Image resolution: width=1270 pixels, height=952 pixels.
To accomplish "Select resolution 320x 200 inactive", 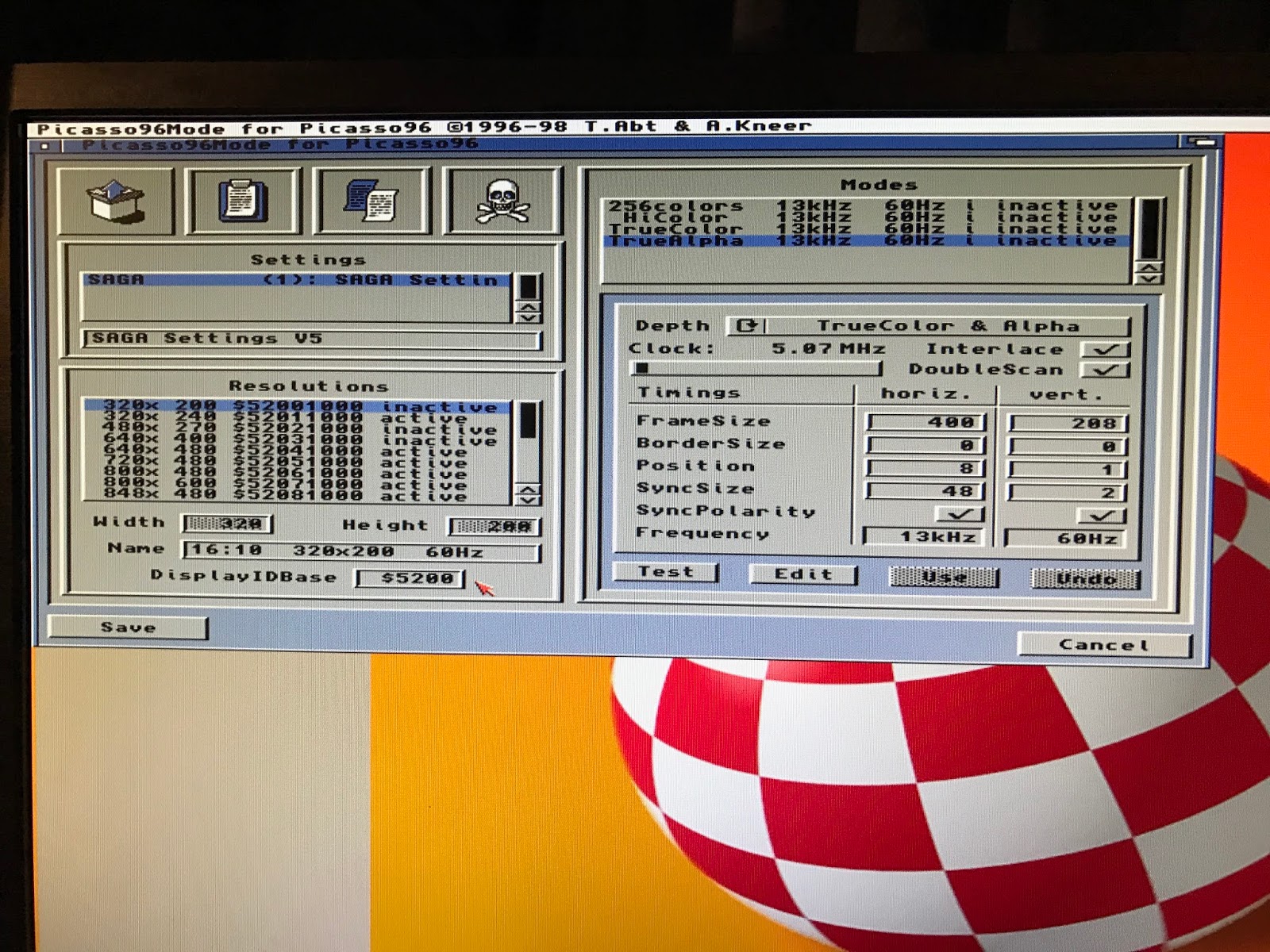I will pos(298,406).
